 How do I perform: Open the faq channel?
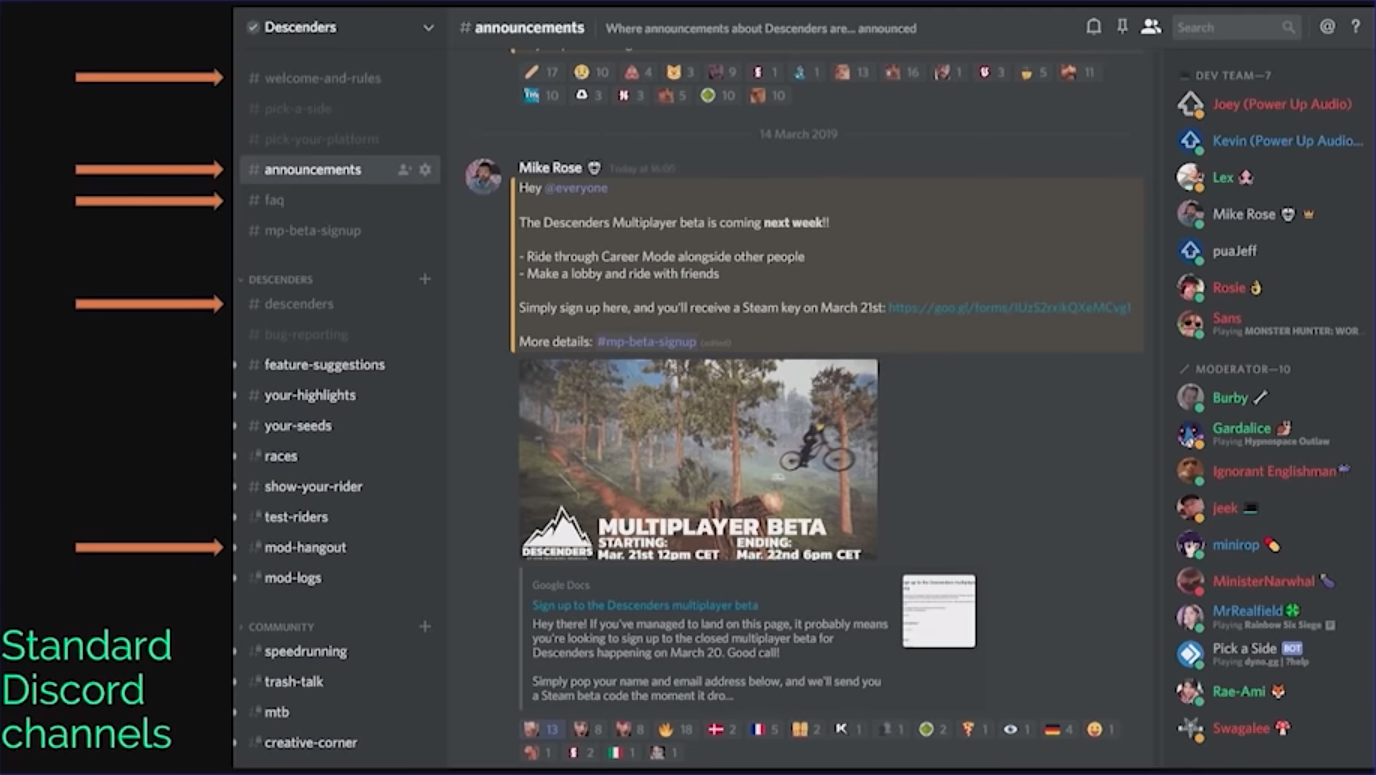(340, 200)
